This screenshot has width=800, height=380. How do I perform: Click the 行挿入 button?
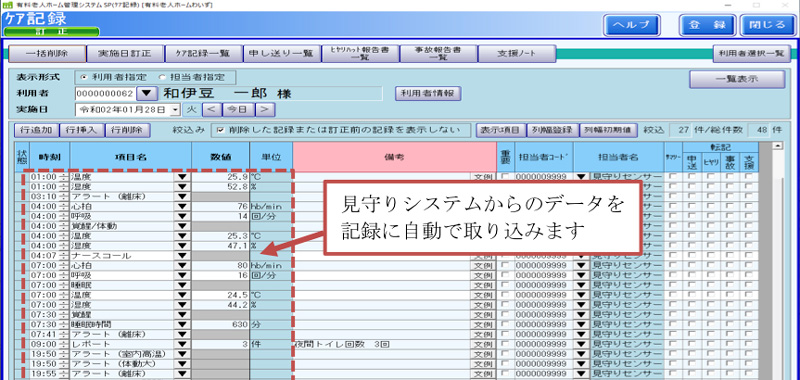[82, 130]
